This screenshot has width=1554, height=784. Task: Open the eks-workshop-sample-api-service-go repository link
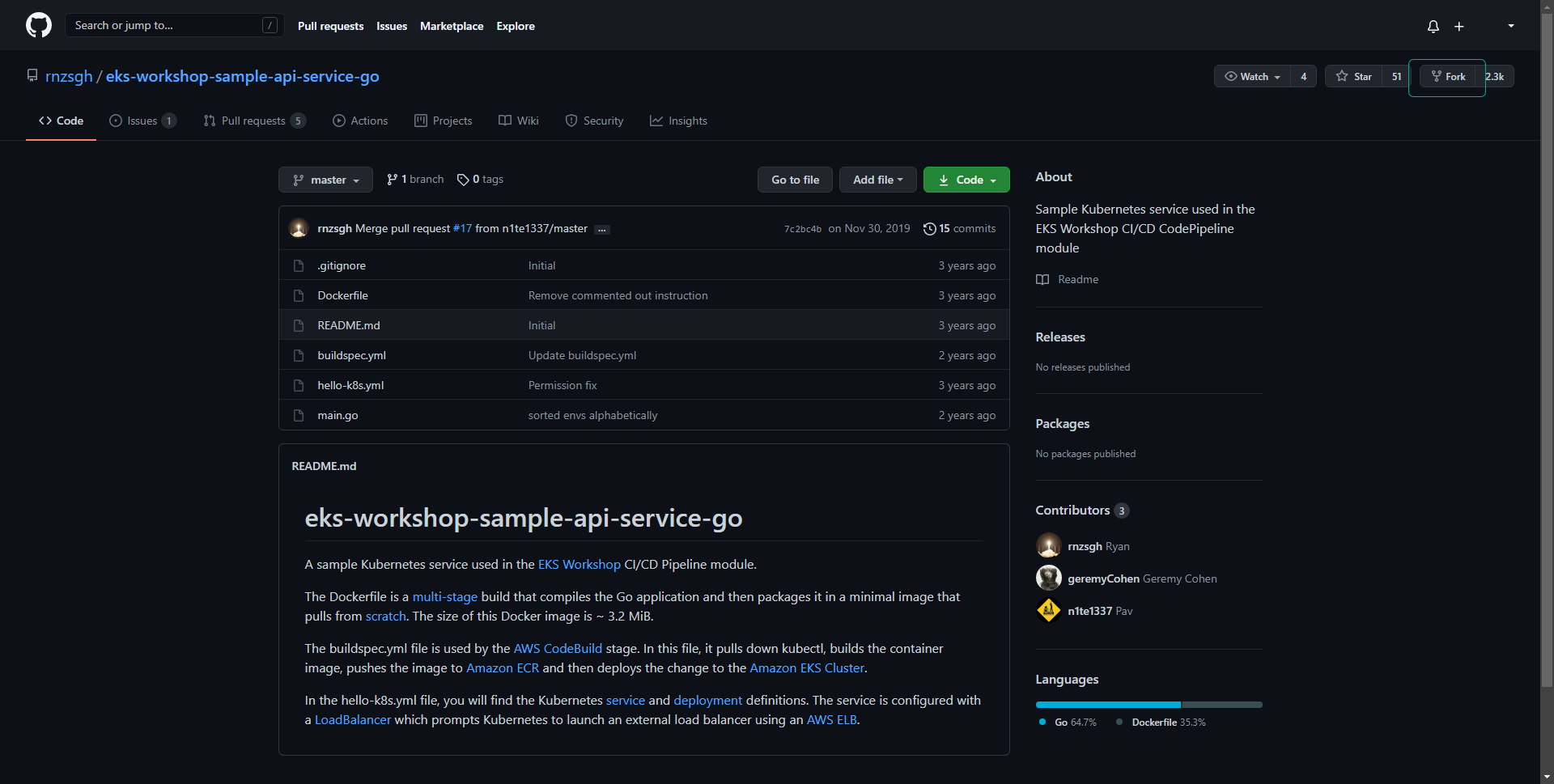(243, 76)
